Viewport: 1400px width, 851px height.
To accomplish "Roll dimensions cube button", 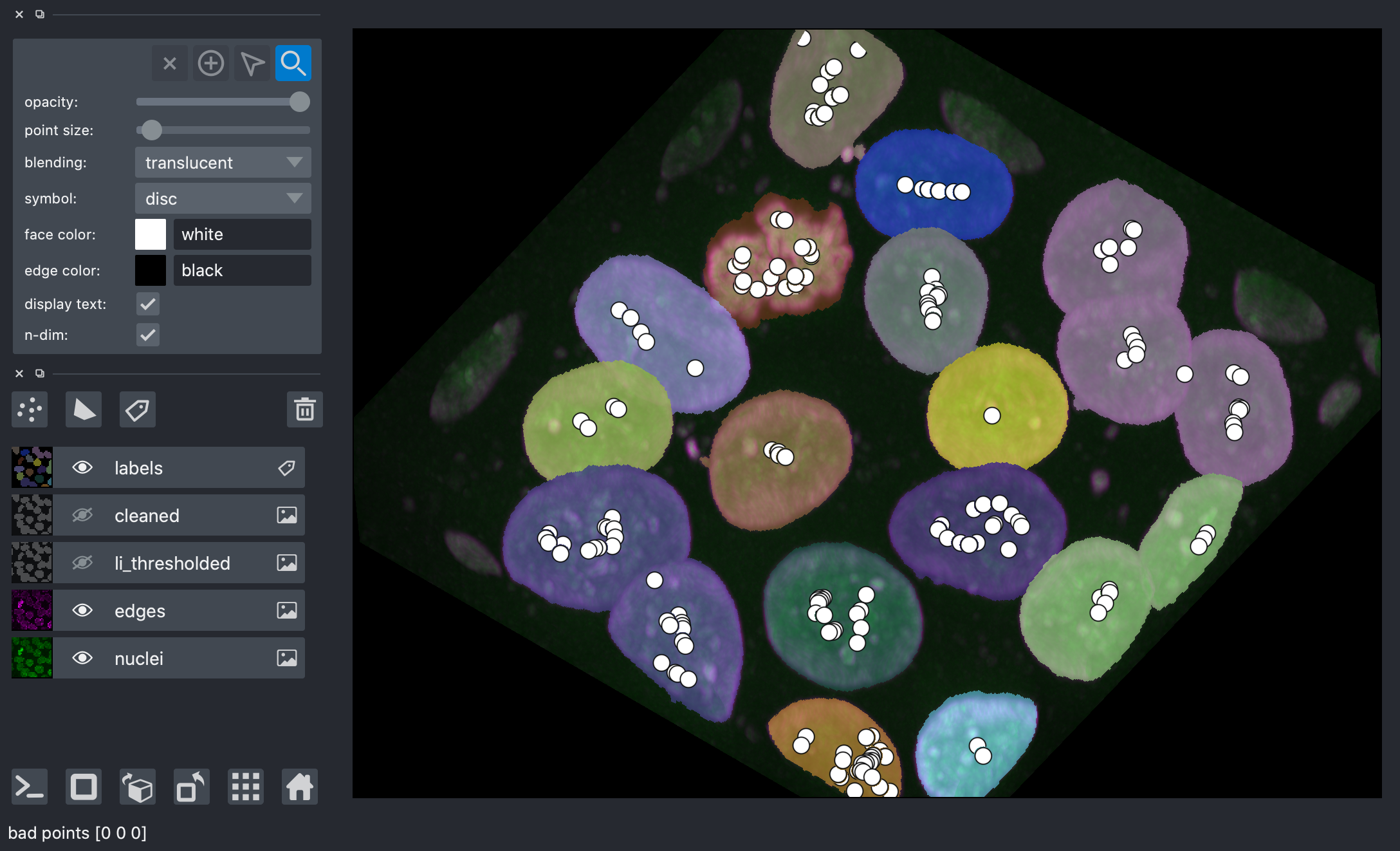I will (138, 787).
